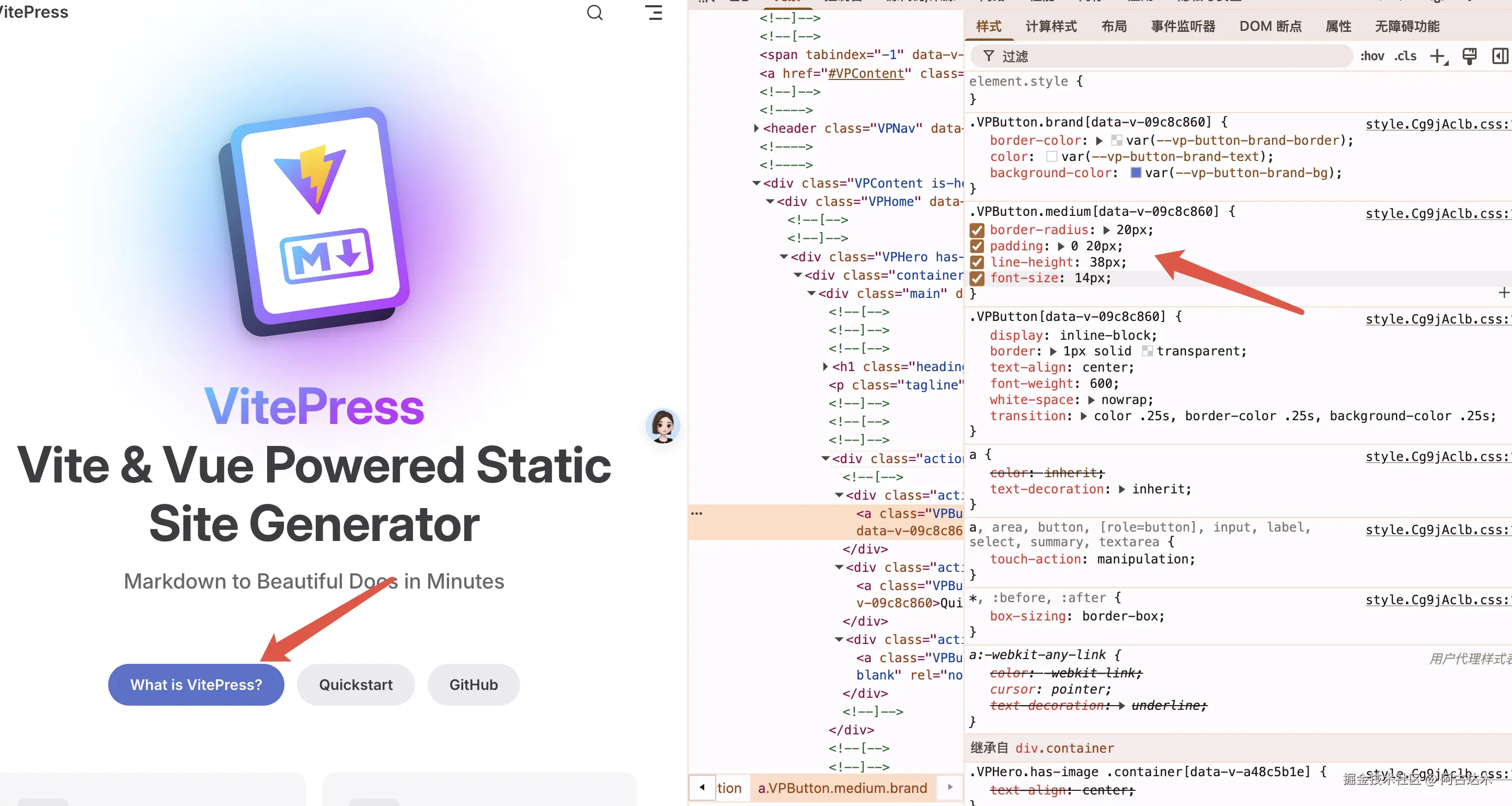Toggle the computed styles sidebar icon
1512x806 pixels.
[x=1500, y=56]
